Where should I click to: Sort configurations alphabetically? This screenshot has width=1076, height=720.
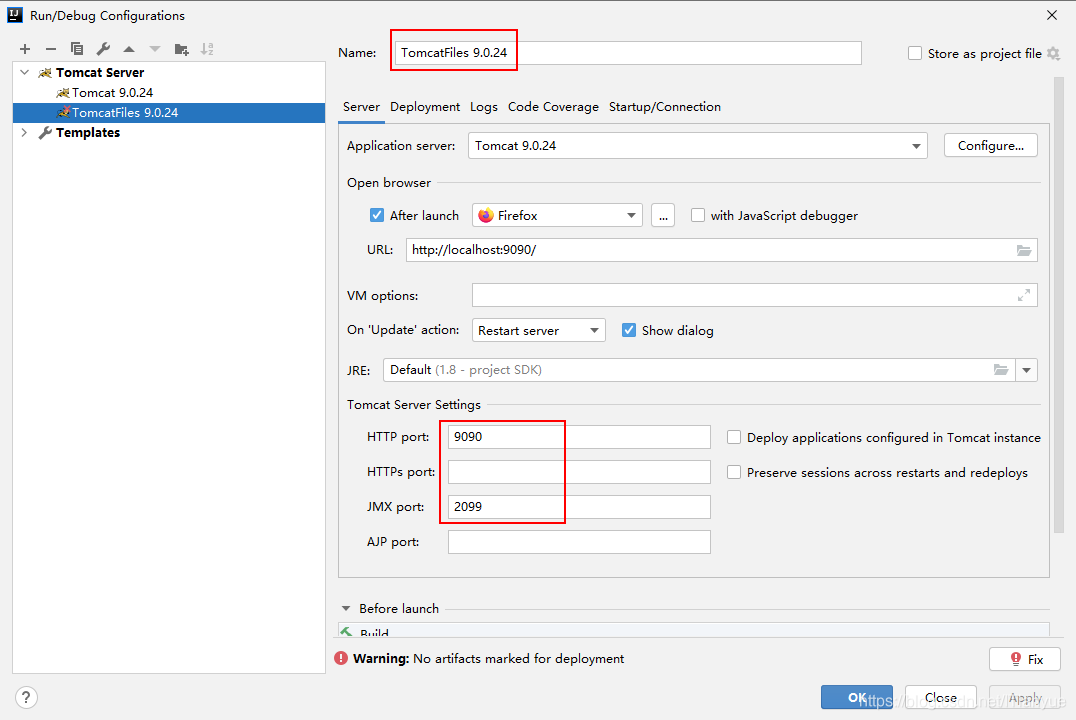(207, 49)
